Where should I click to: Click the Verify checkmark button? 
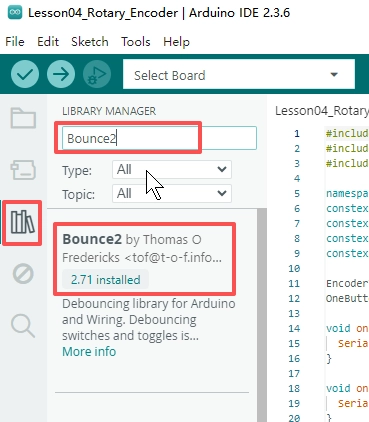click(x=25, y=74)
